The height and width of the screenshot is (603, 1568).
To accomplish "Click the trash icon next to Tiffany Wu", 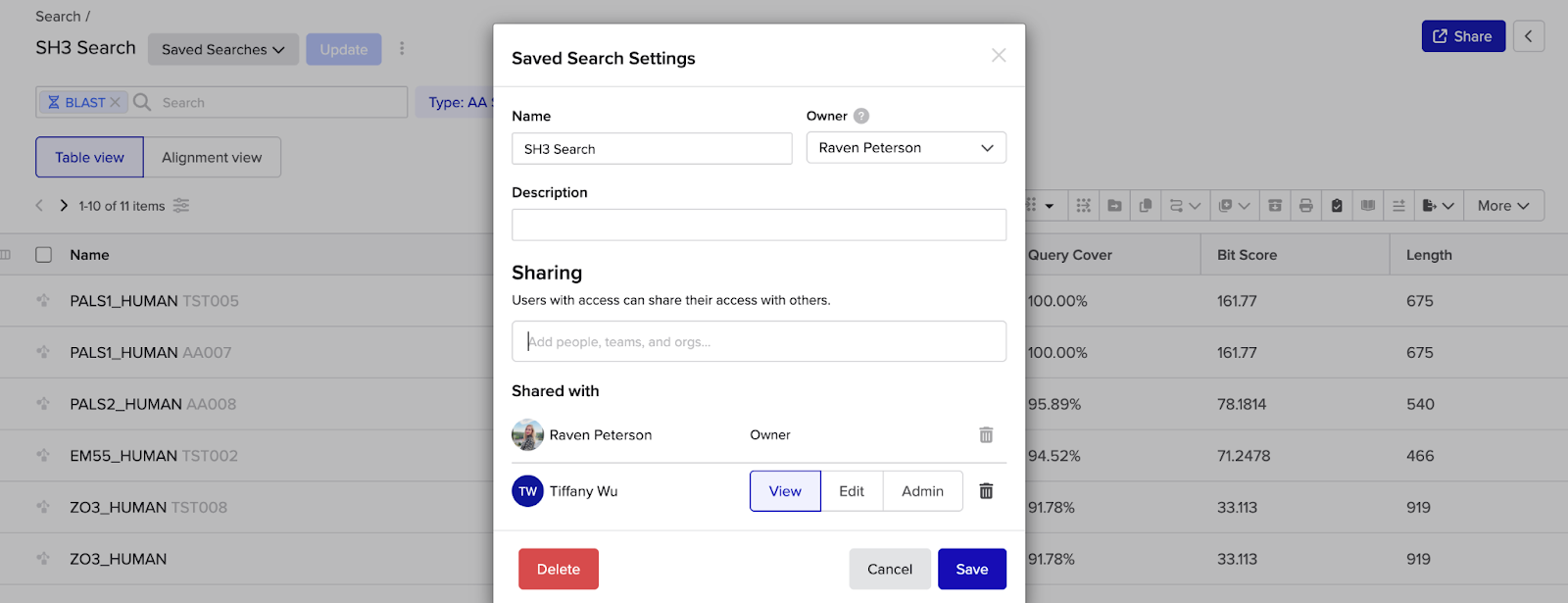I will [x=986, y=491].
